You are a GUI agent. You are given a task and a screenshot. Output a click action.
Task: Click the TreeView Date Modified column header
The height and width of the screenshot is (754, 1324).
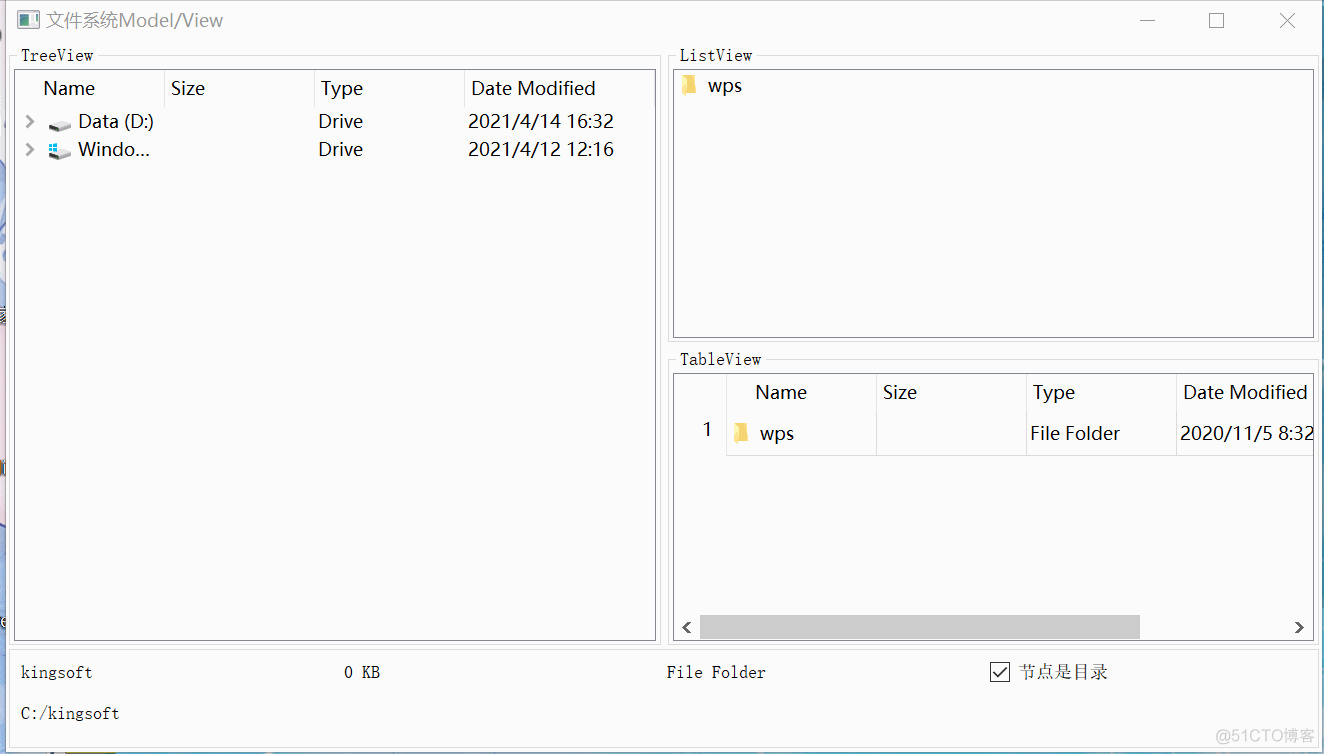pos(559,88)
